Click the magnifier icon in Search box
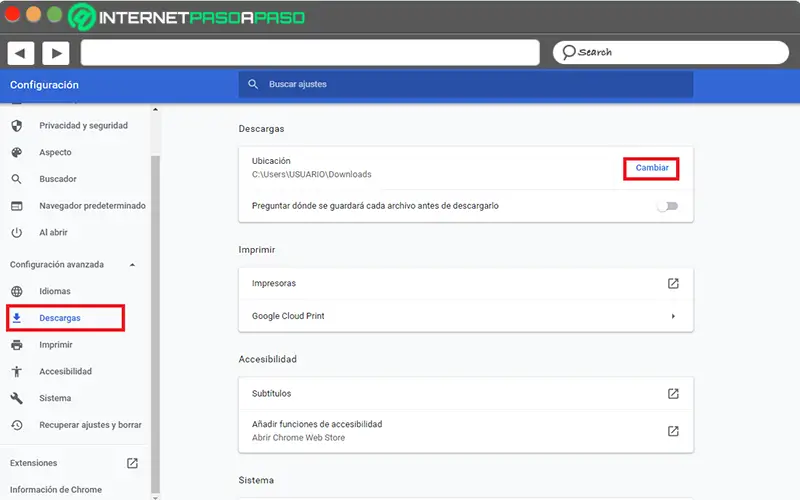The height and width of the screenshot is (500, 800). pyautogui.click(x=568, y=52)
